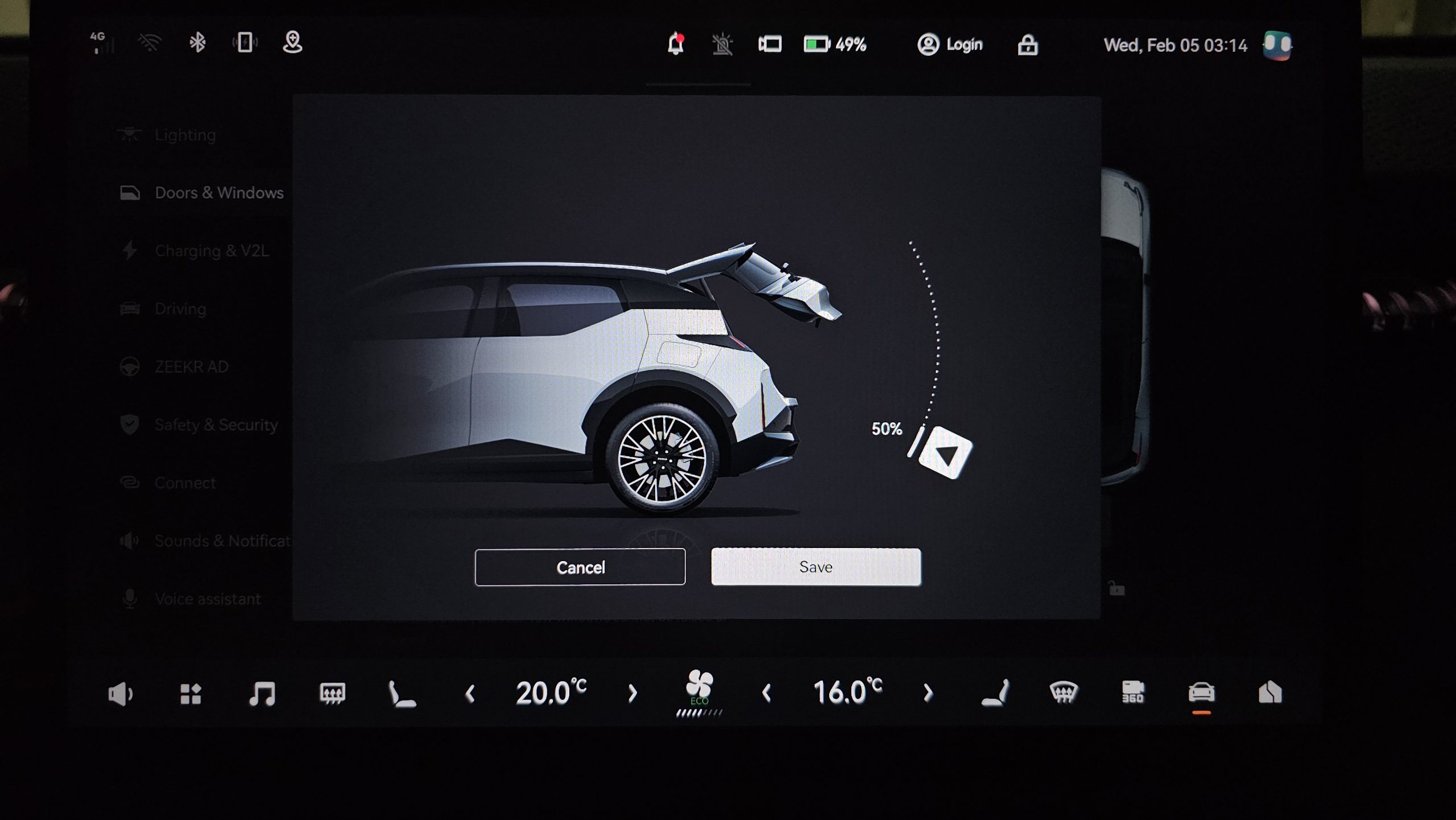Toggle the front windshield defrost
The image size is (1456, 820).
[x=1063, y=692]
